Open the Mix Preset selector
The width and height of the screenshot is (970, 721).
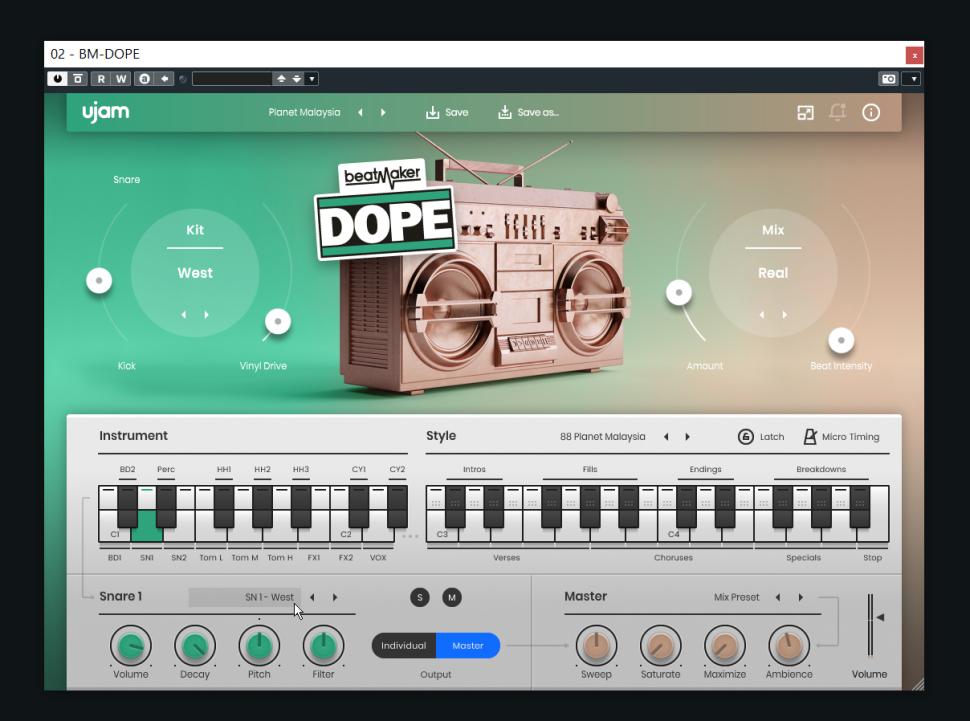pos(736,597)
